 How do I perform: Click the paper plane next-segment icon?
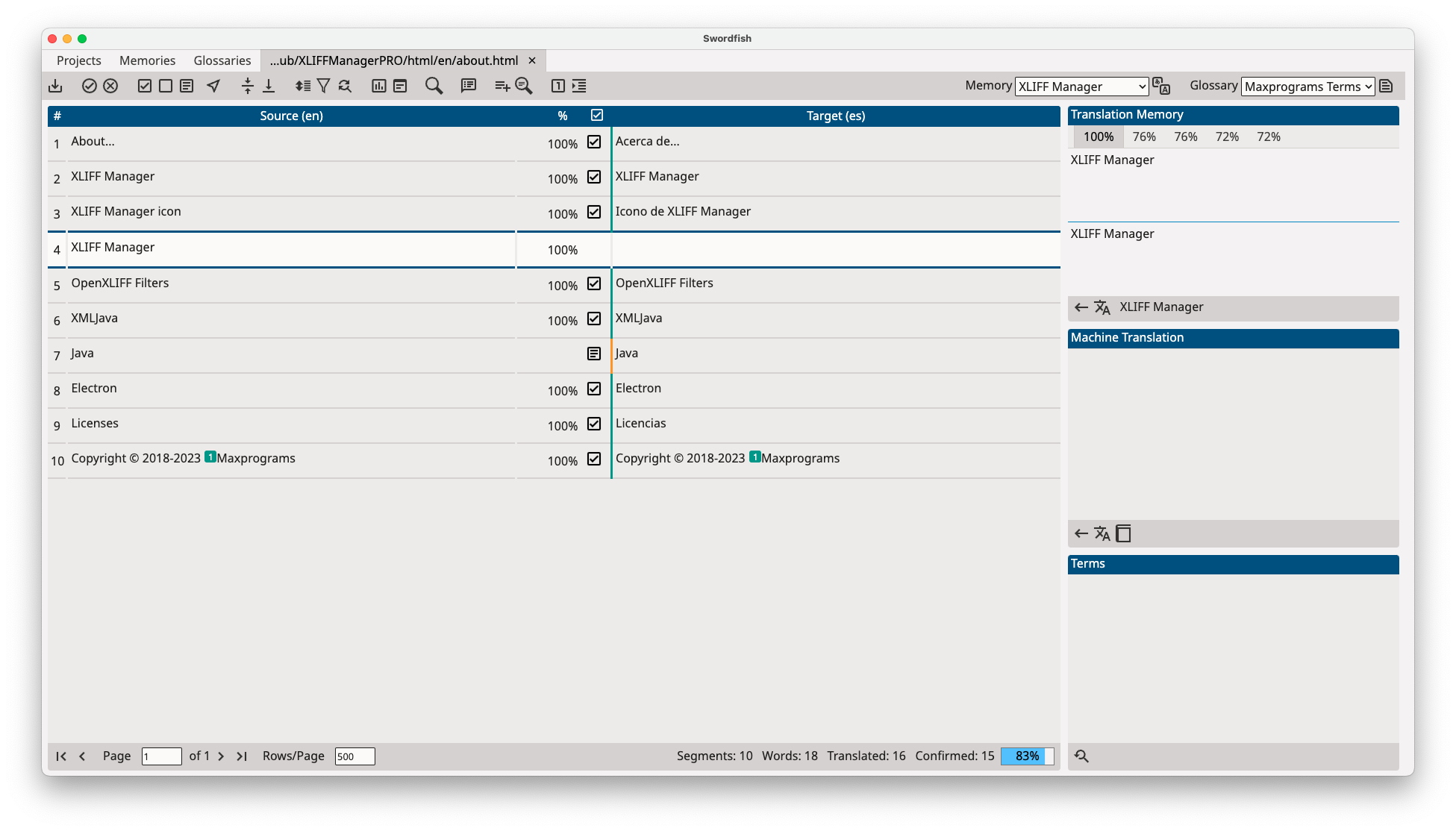click(213, 86)
